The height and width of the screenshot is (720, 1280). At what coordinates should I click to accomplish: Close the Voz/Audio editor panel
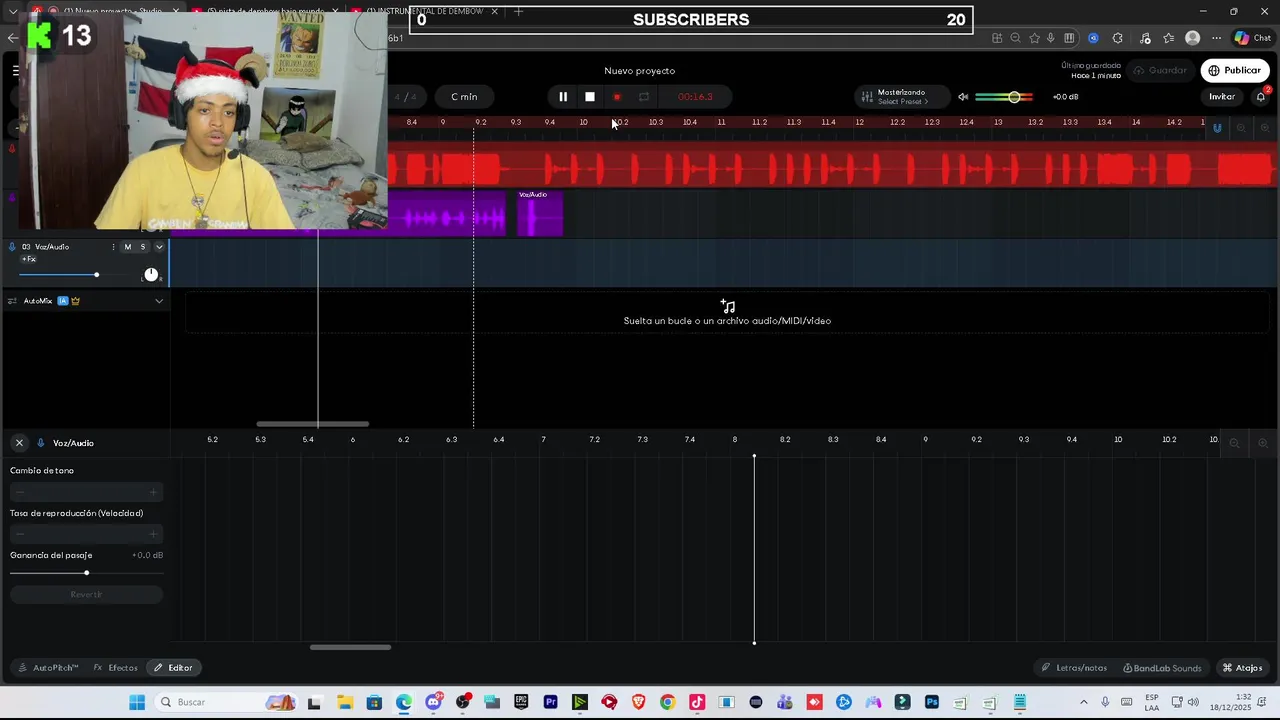point(19,443)
